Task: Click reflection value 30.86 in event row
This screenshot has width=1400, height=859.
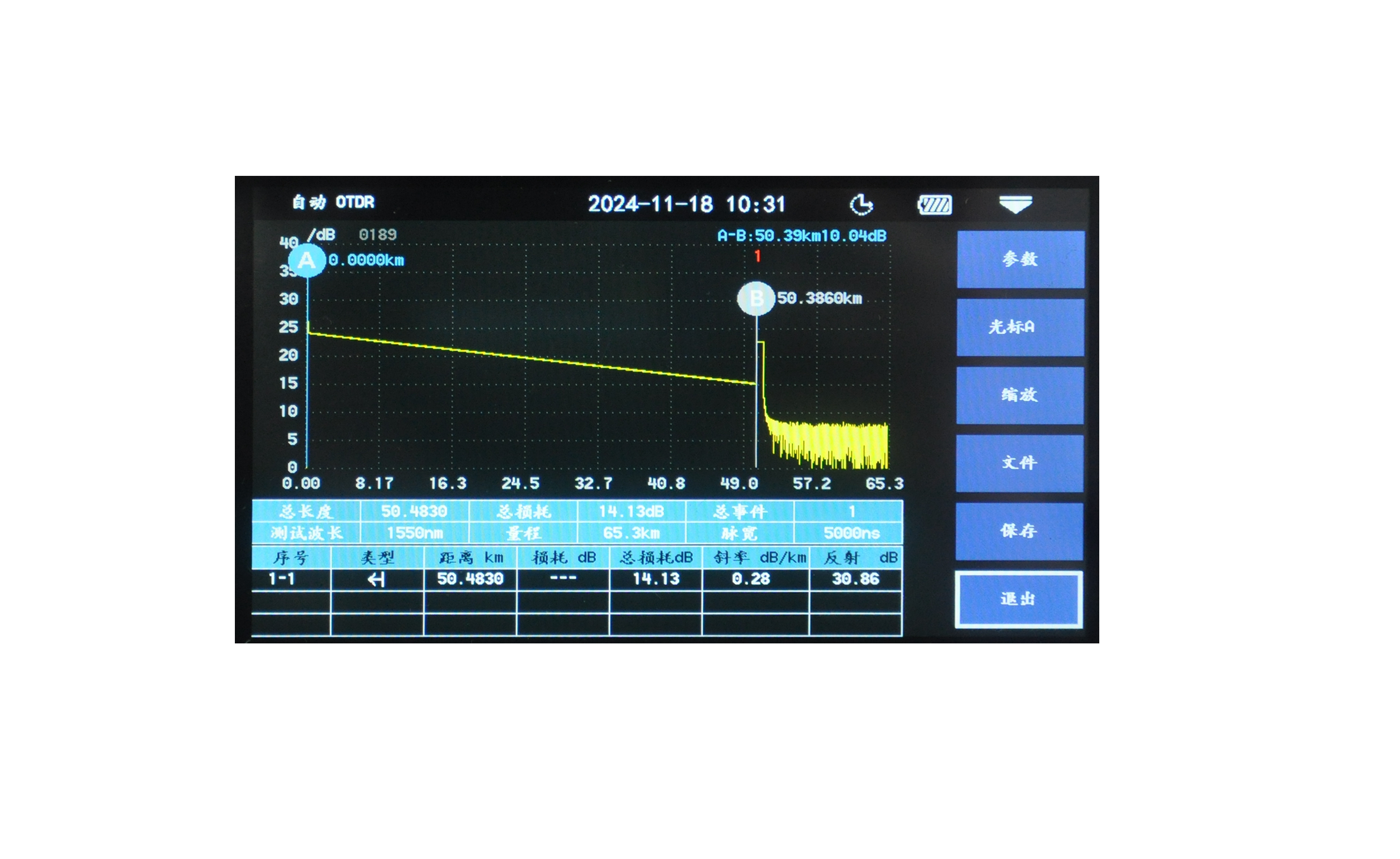Action: [x=855, y=579]
